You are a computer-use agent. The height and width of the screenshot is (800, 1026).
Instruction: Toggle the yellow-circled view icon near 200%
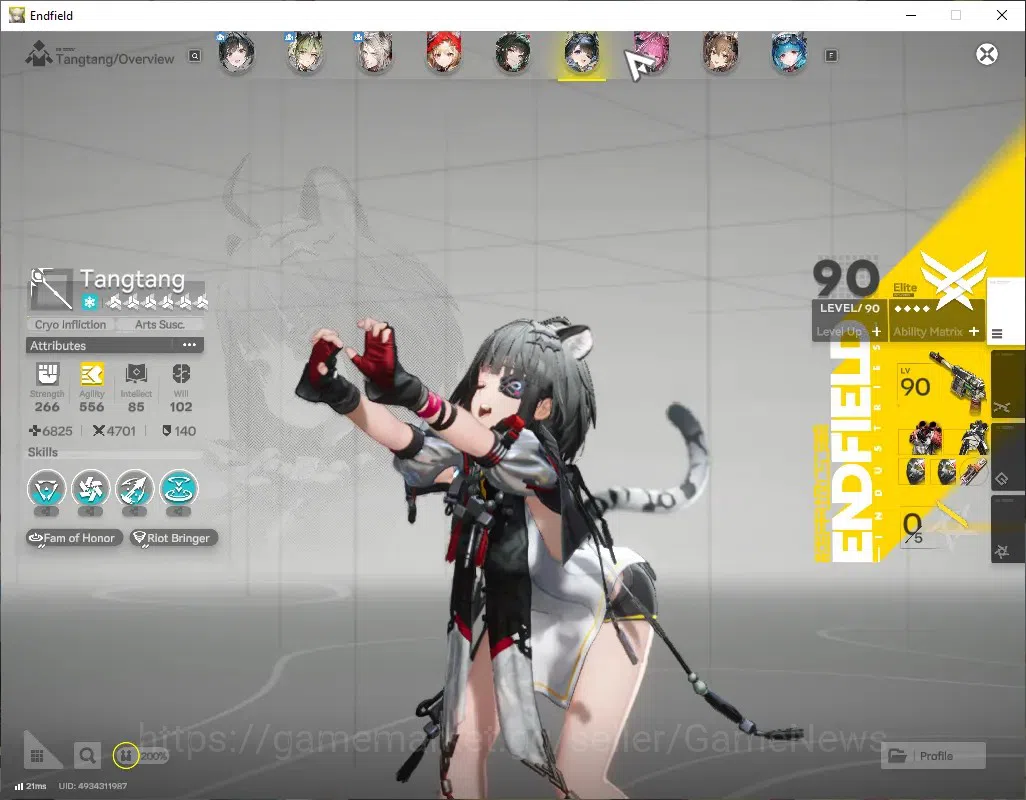(126, 756)
